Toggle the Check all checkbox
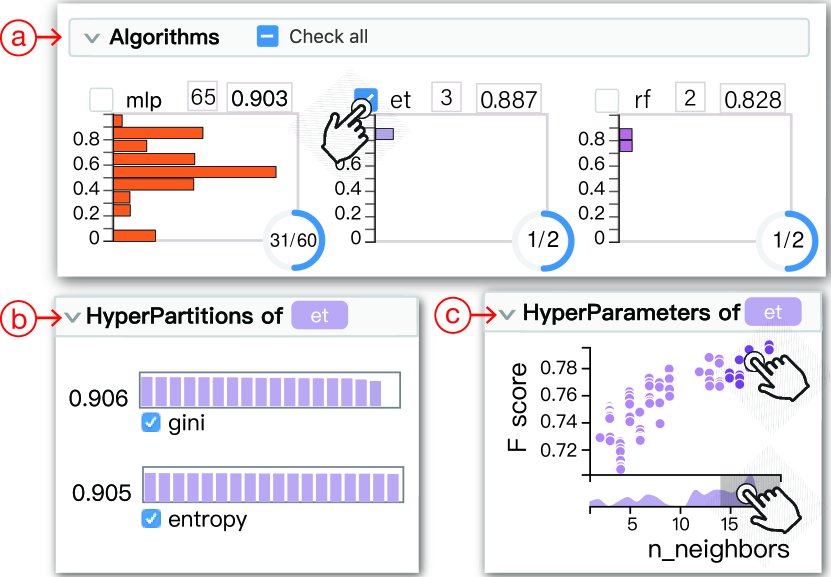 click(268, 37)
